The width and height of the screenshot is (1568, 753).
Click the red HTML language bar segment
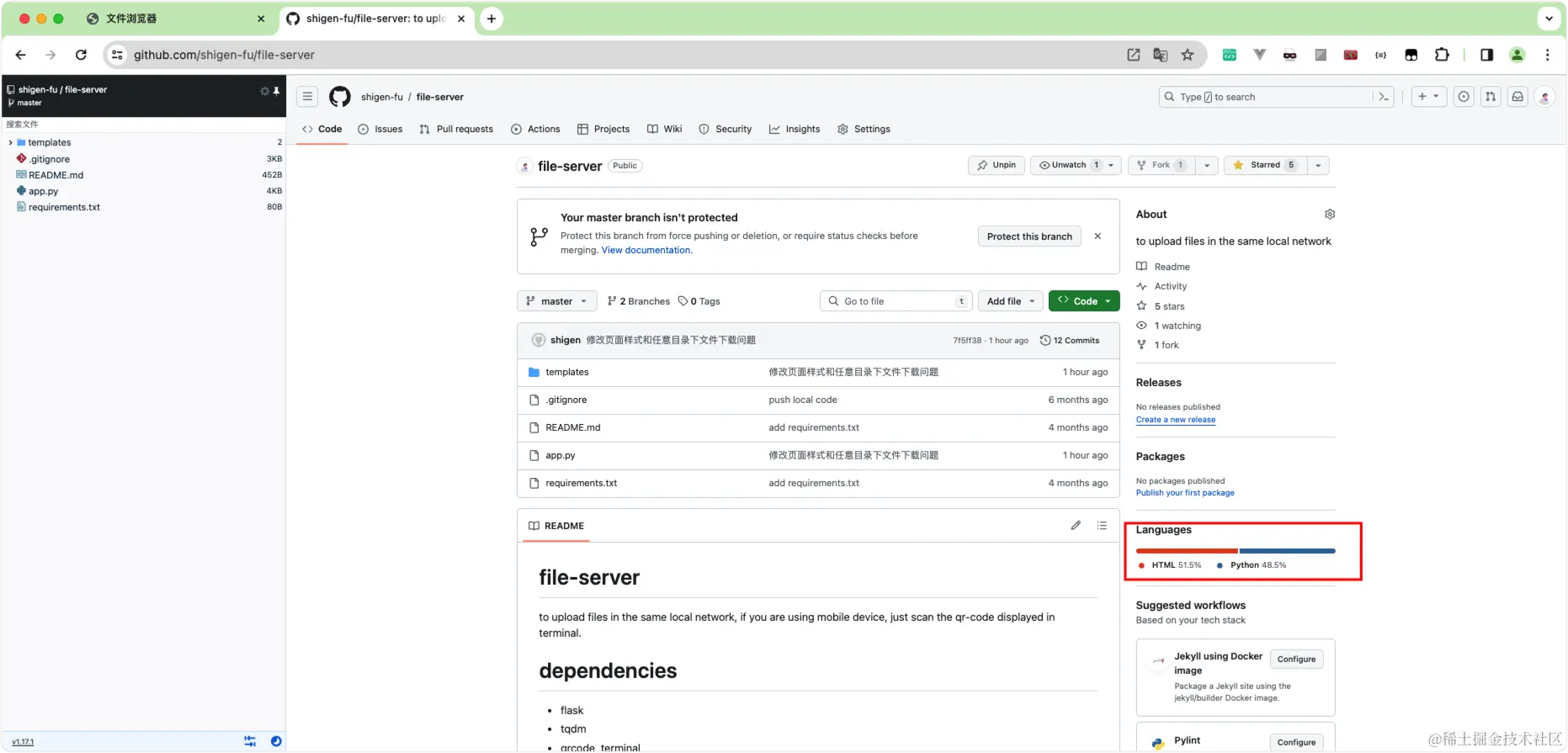(x=1187, y=551)
